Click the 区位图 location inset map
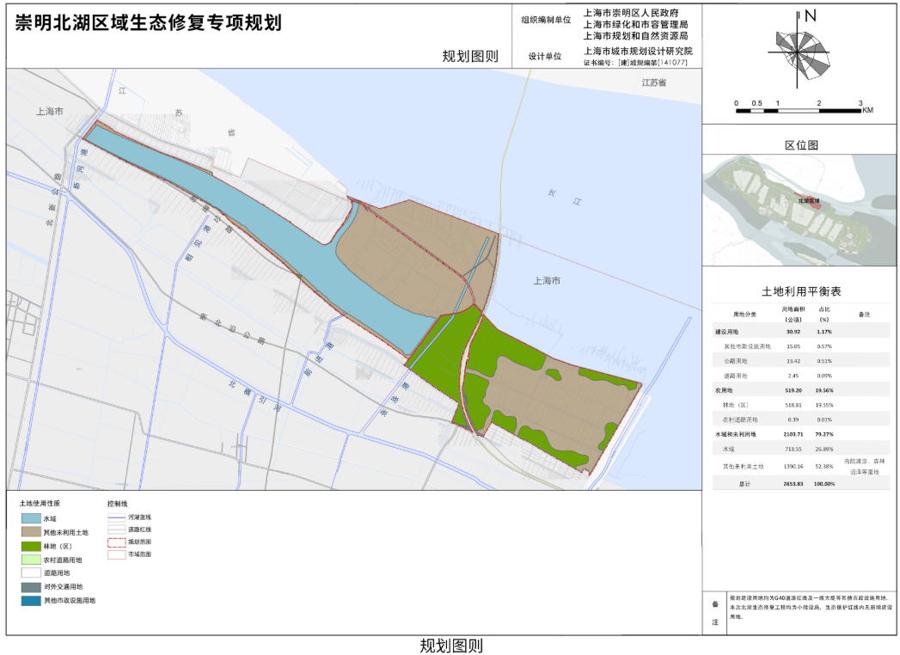Viewport: 900px width, 655px height. click(800, 210)
